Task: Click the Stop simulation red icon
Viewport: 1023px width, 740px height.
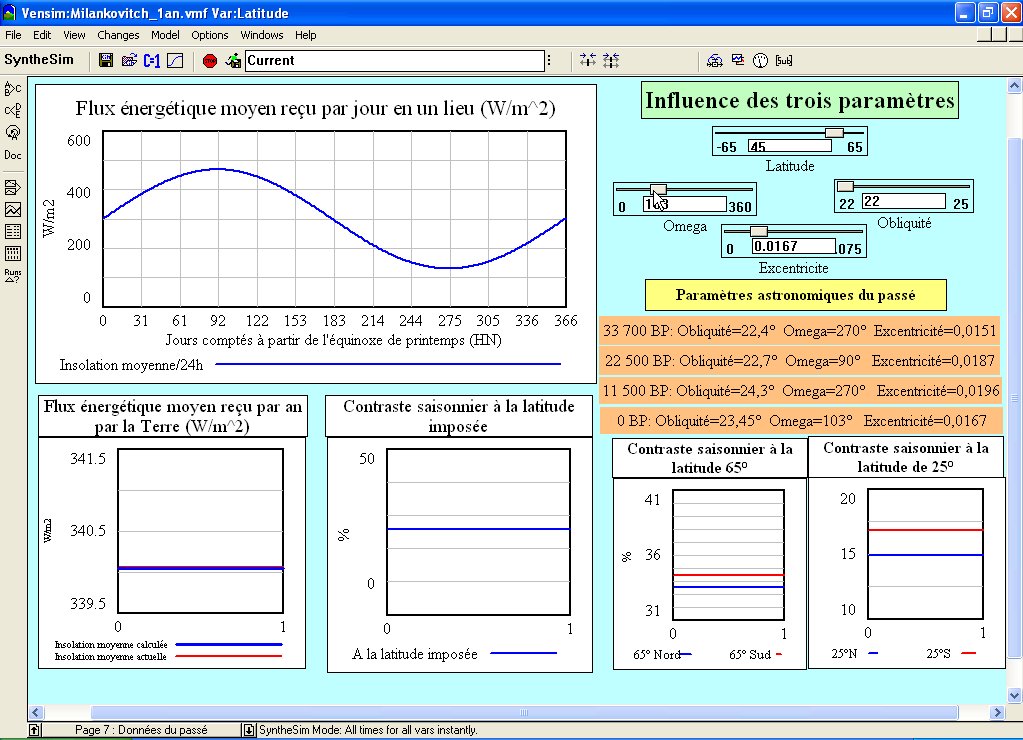Action: [x=210, y=61]
